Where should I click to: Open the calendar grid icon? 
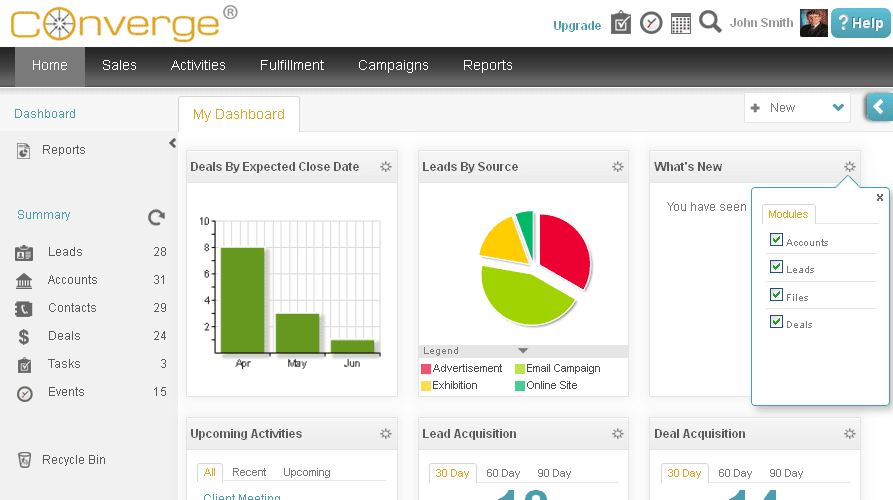(x=681, y=23)
